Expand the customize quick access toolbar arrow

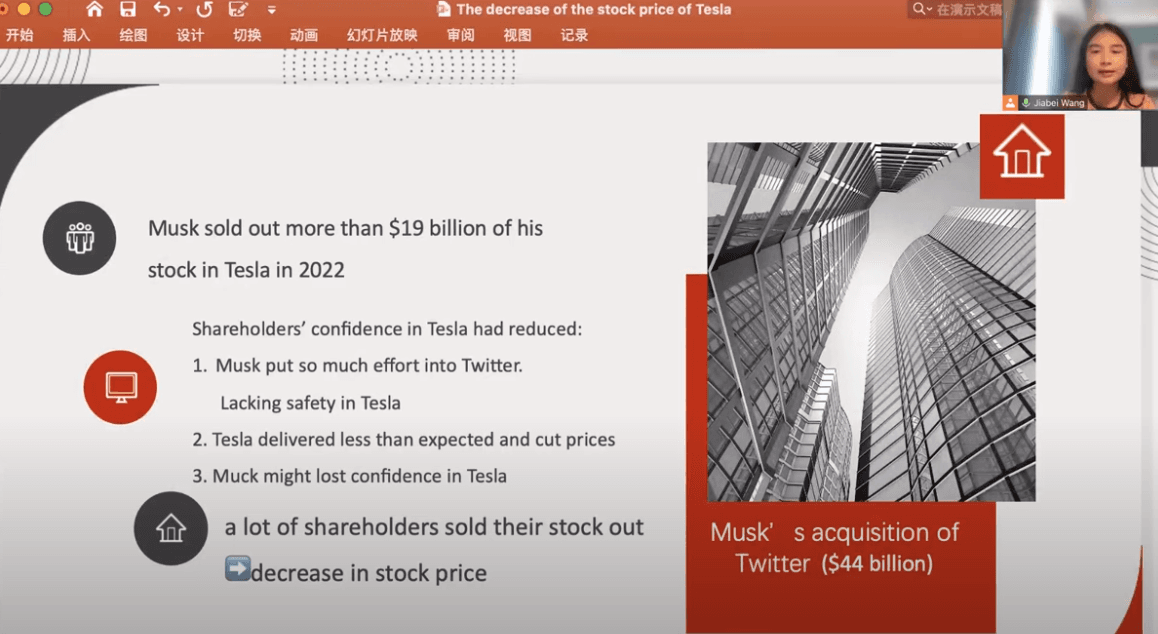click(x=272, y=10)
